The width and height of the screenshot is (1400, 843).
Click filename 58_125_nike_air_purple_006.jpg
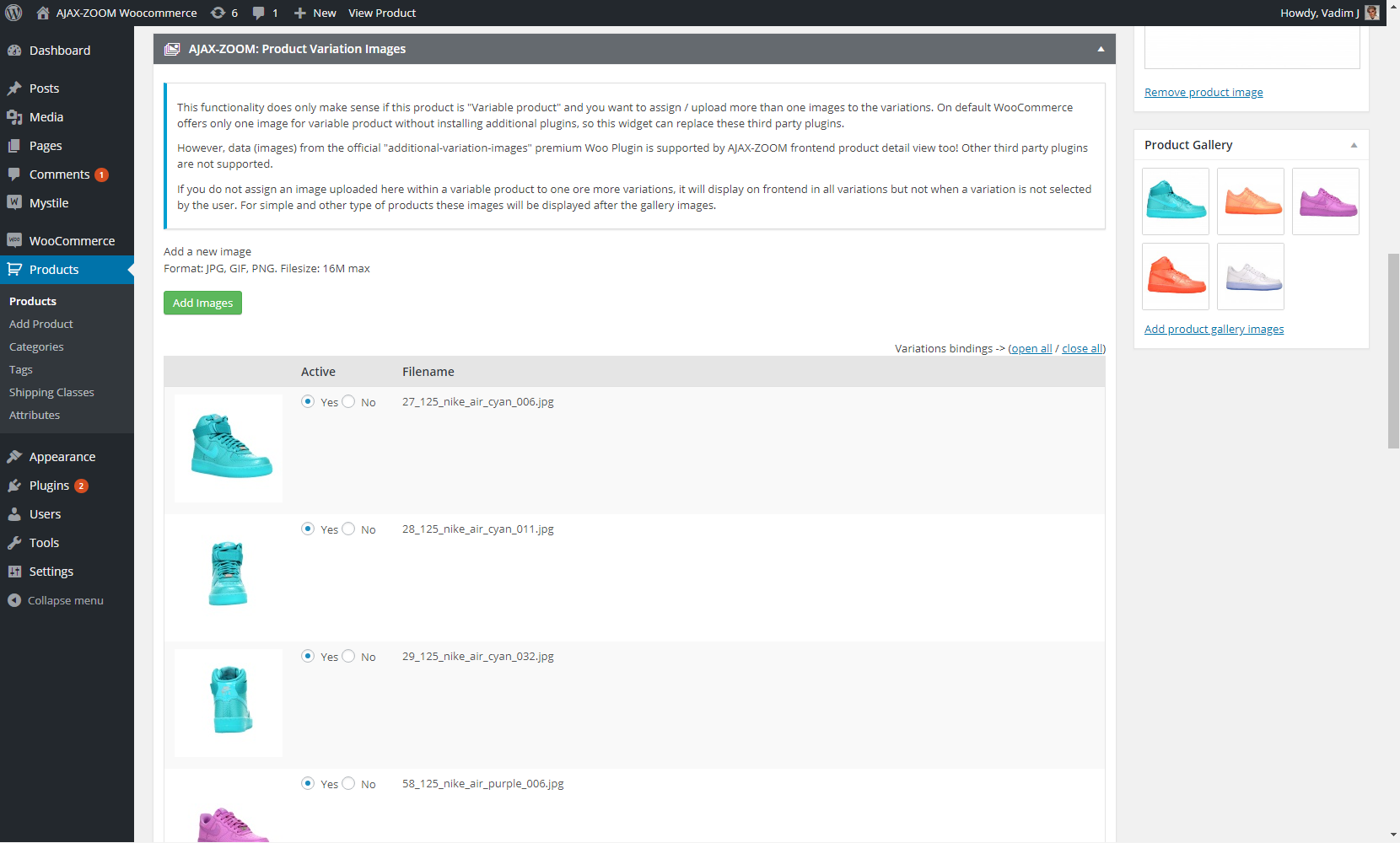pyautogui.click(x=483, y=784)
